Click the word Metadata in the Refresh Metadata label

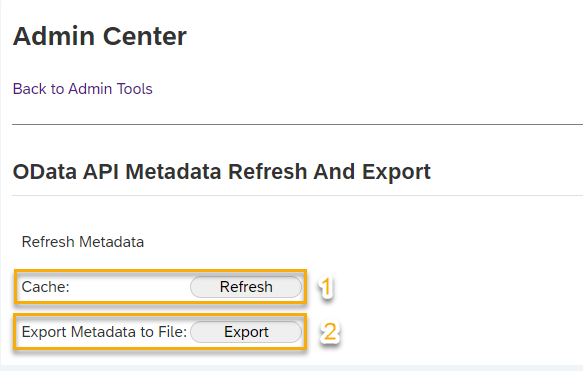point(112,242)
